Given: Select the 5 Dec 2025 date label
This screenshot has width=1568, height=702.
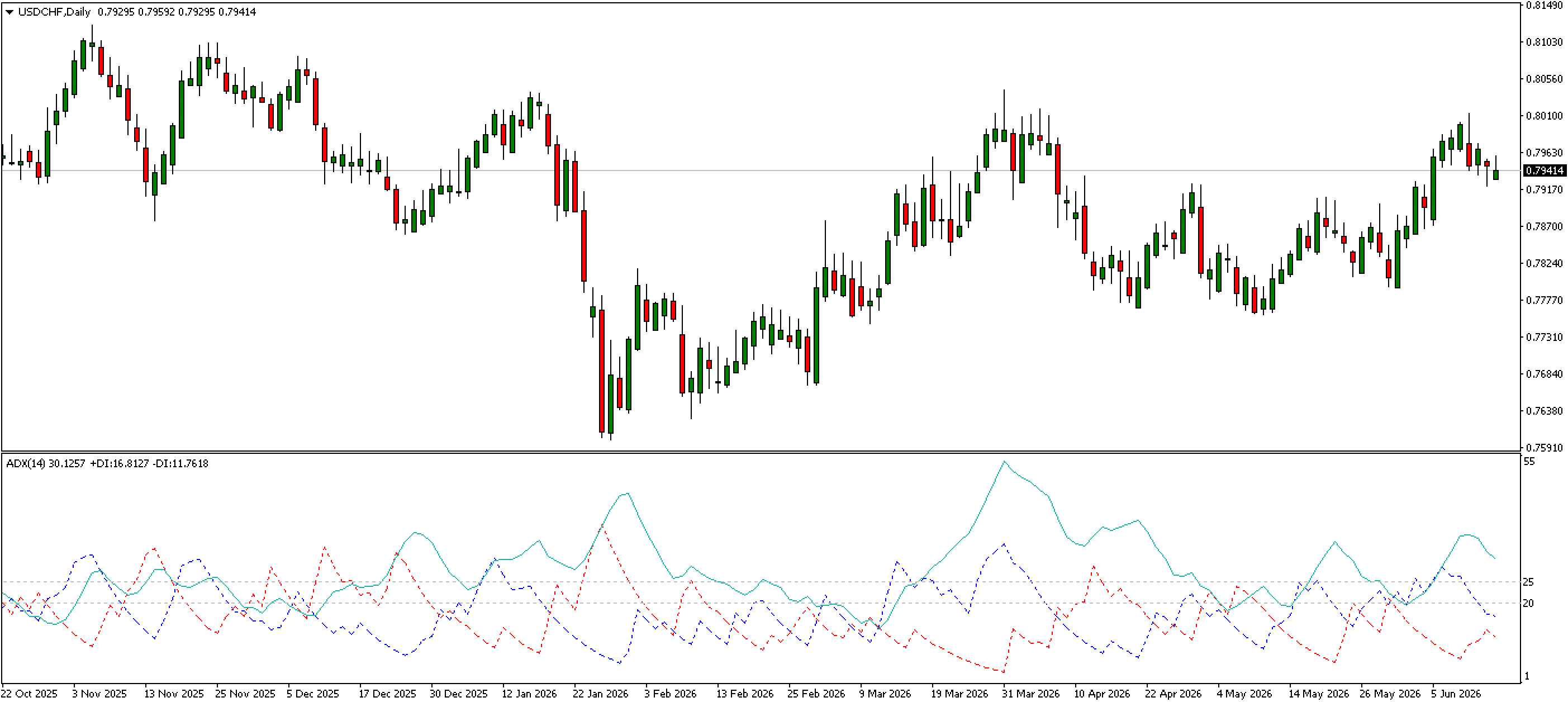Looking at the screenshot, I should tap(313, 694).
